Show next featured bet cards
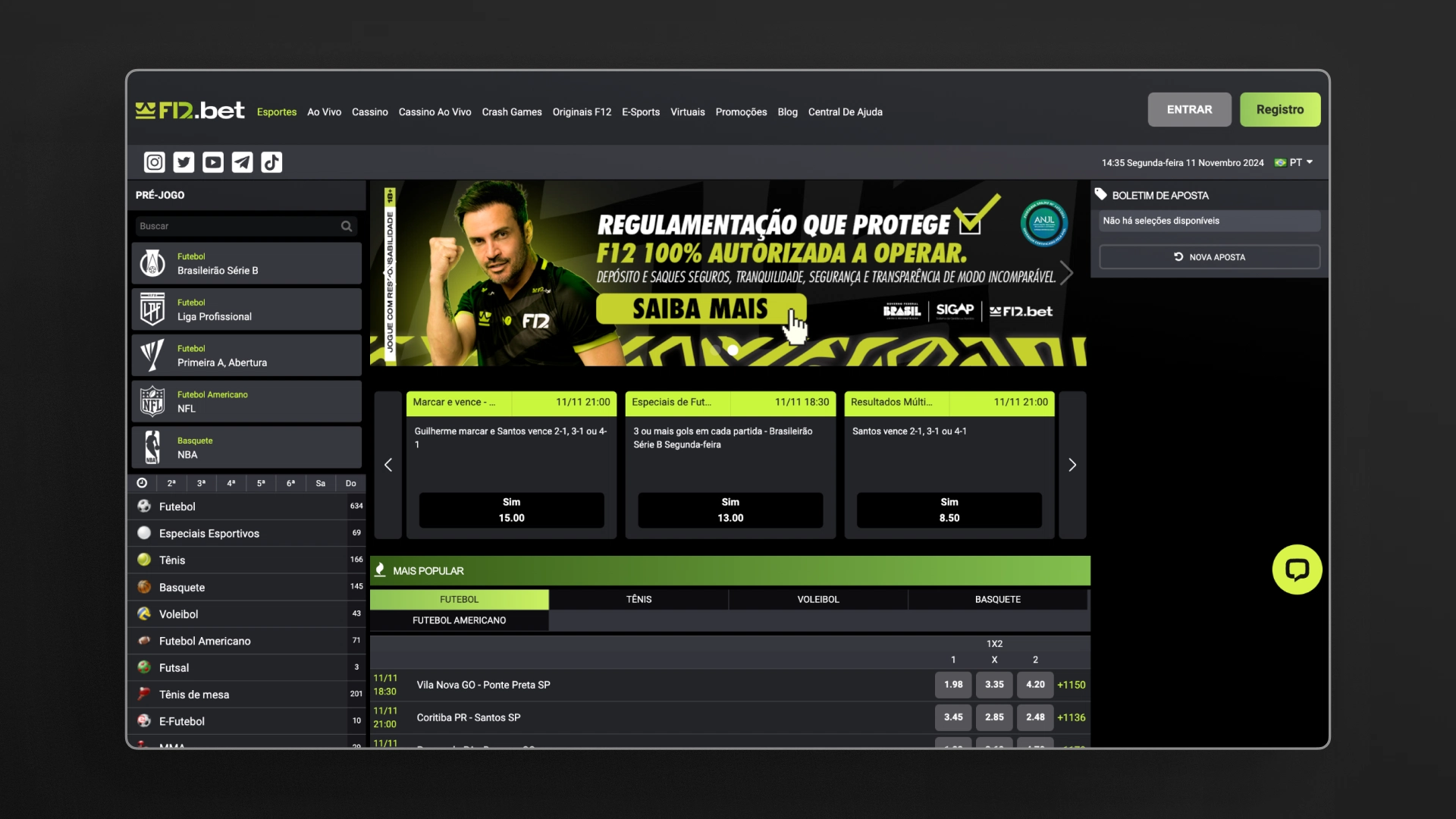Viewport: 1456px width, 819px height. (x=1072, y=465)
